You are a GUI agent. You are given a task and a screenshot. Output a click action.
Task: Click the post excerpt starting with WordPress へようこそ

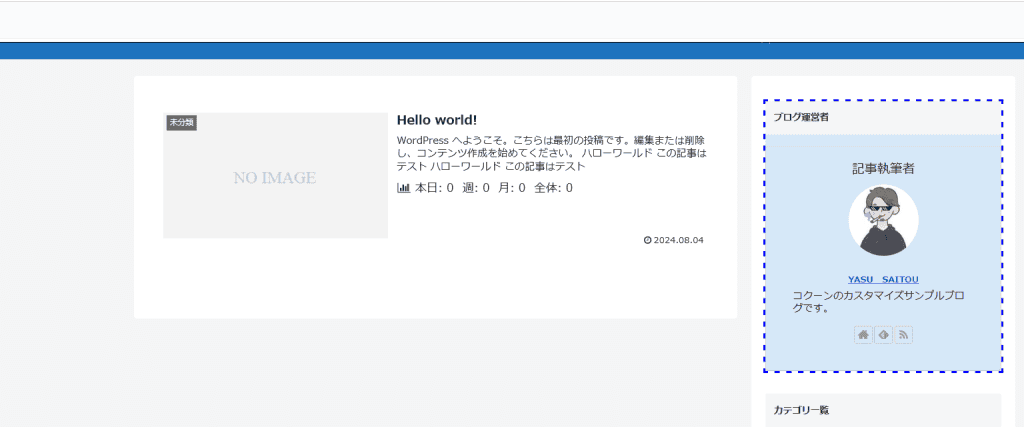tap(552, 153)
